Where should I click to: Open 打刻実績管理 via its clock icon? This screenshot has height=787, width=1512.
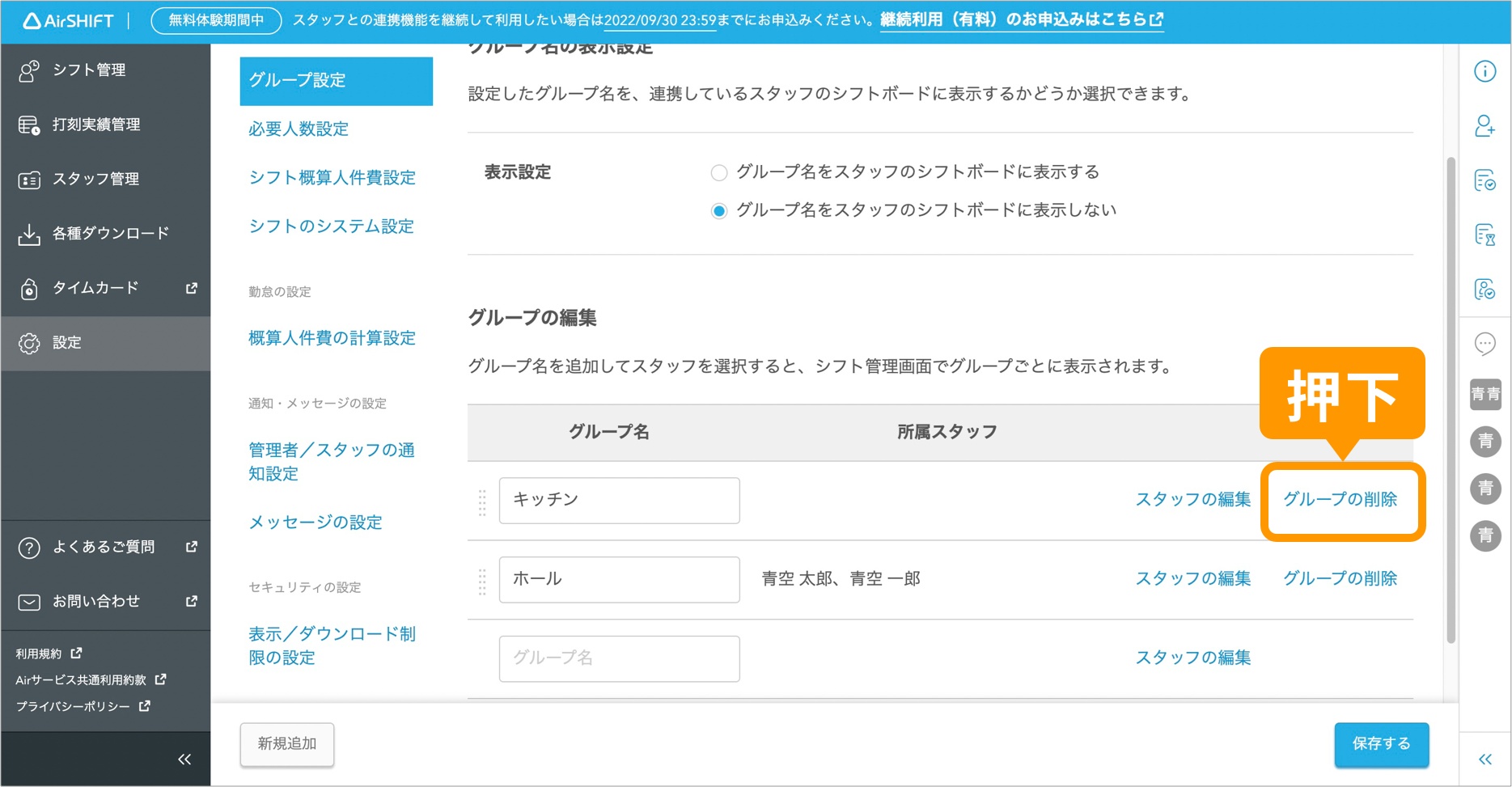point(29,125)
